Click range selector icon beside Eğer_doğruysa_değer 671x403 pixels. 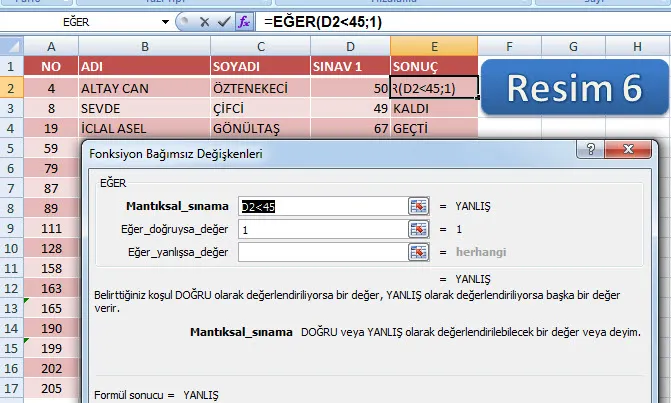point(418,229)
